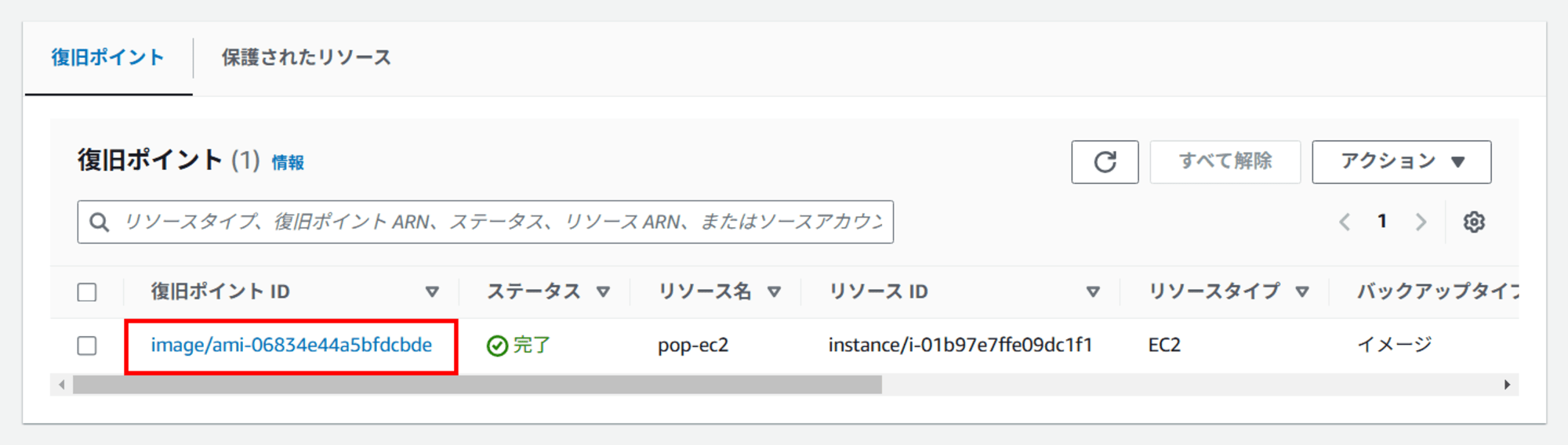This screenshot has width=1568, height=445.
Task: Switch to 保護されたリソース tab
Action: (x=306, y=58)
